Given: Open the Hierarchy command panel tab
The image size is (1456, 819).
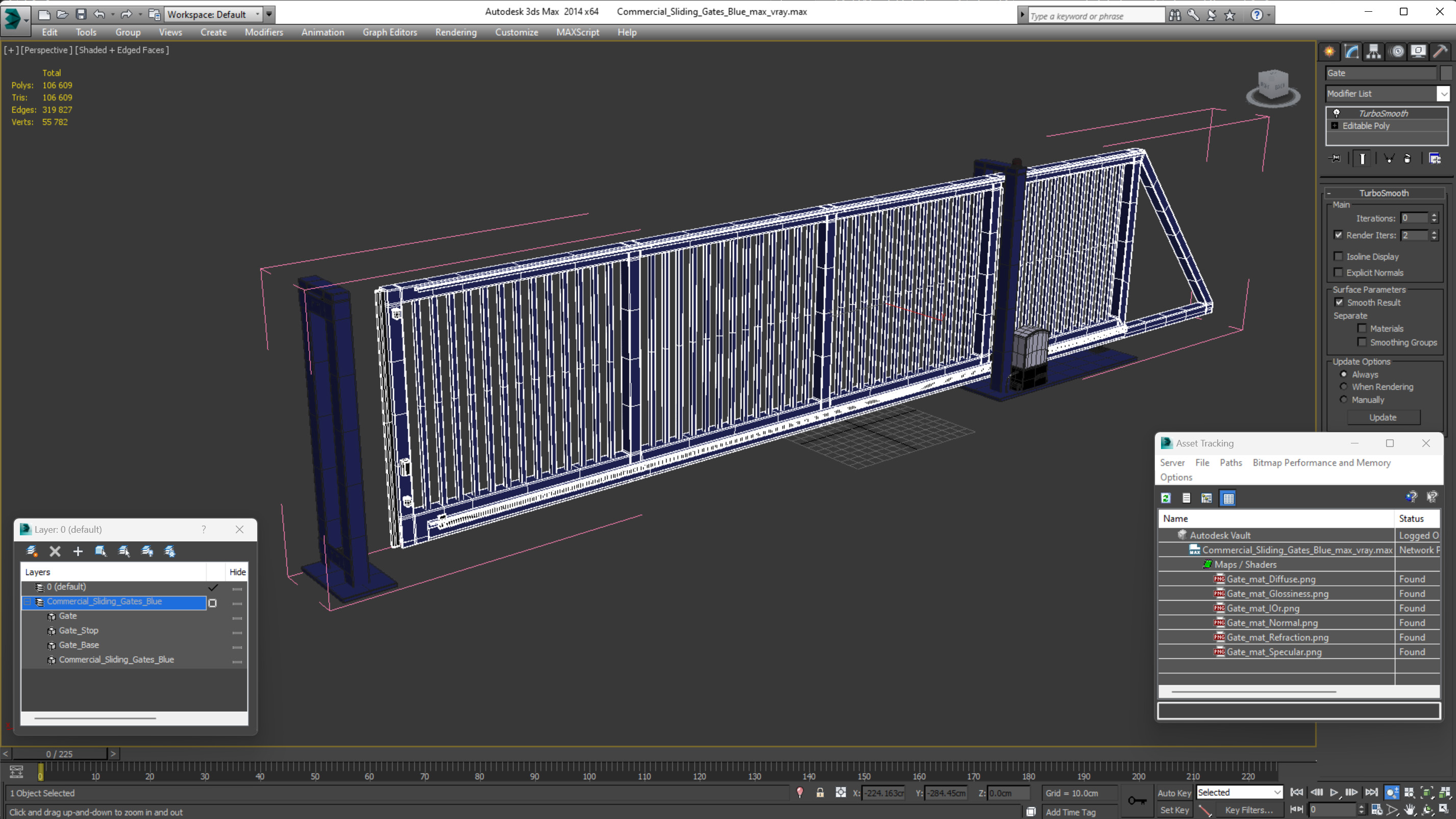Looking at the screenshot, I should point(1373,52).
